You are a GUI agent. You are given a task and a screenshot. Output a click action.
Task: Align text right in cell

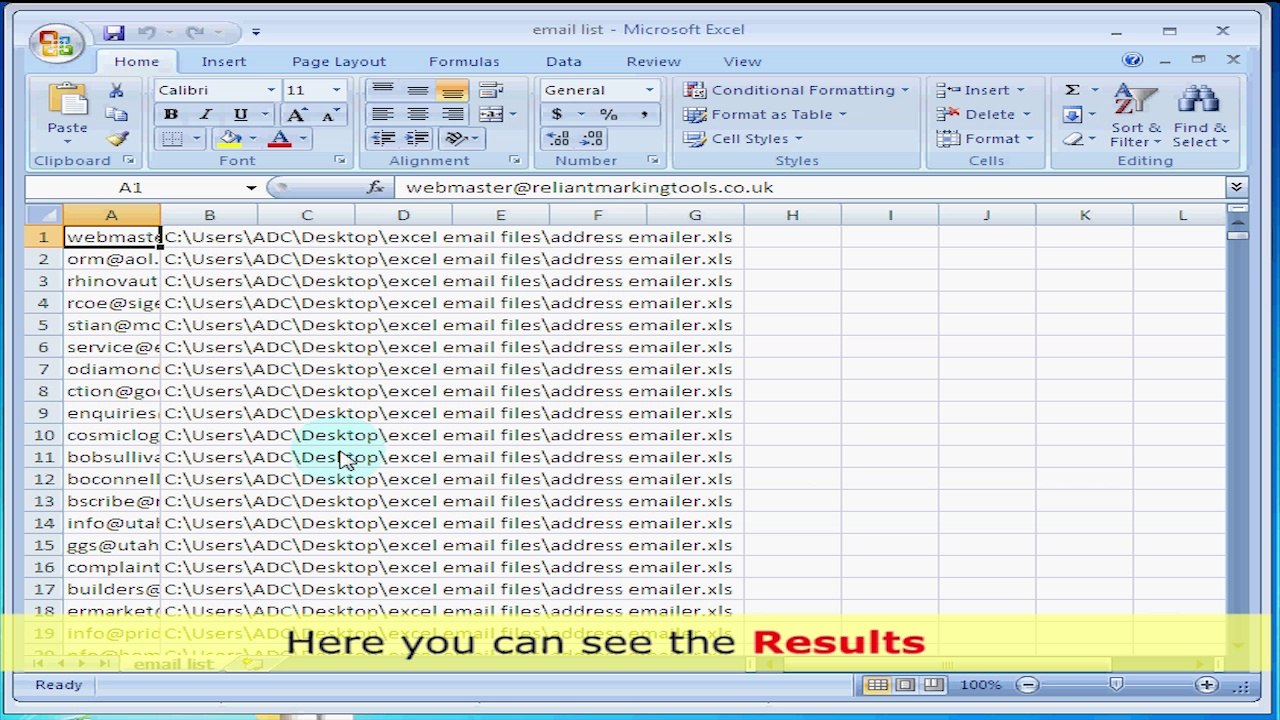452,115
